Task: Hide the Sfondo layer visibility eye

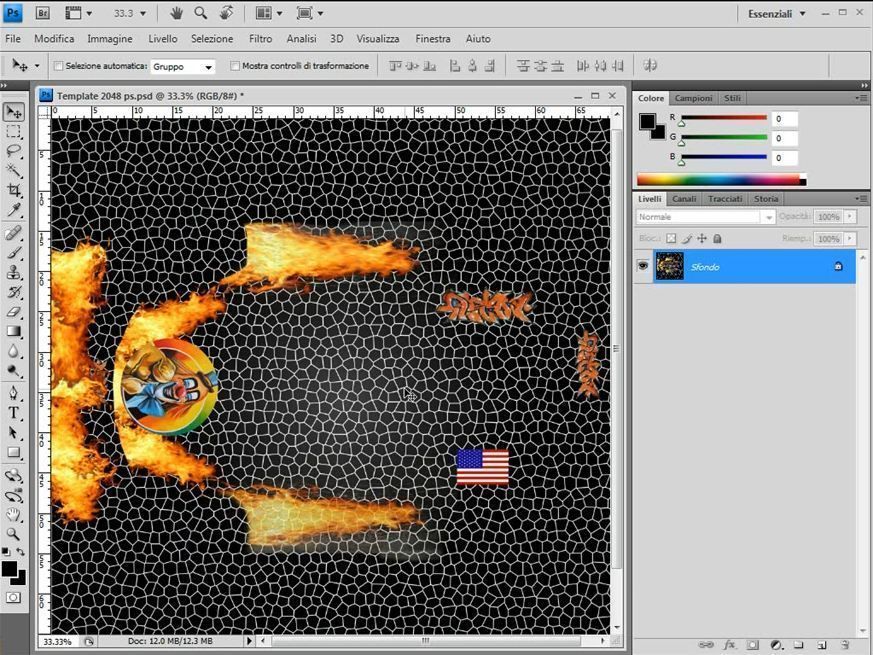Action: click(643, 266)
